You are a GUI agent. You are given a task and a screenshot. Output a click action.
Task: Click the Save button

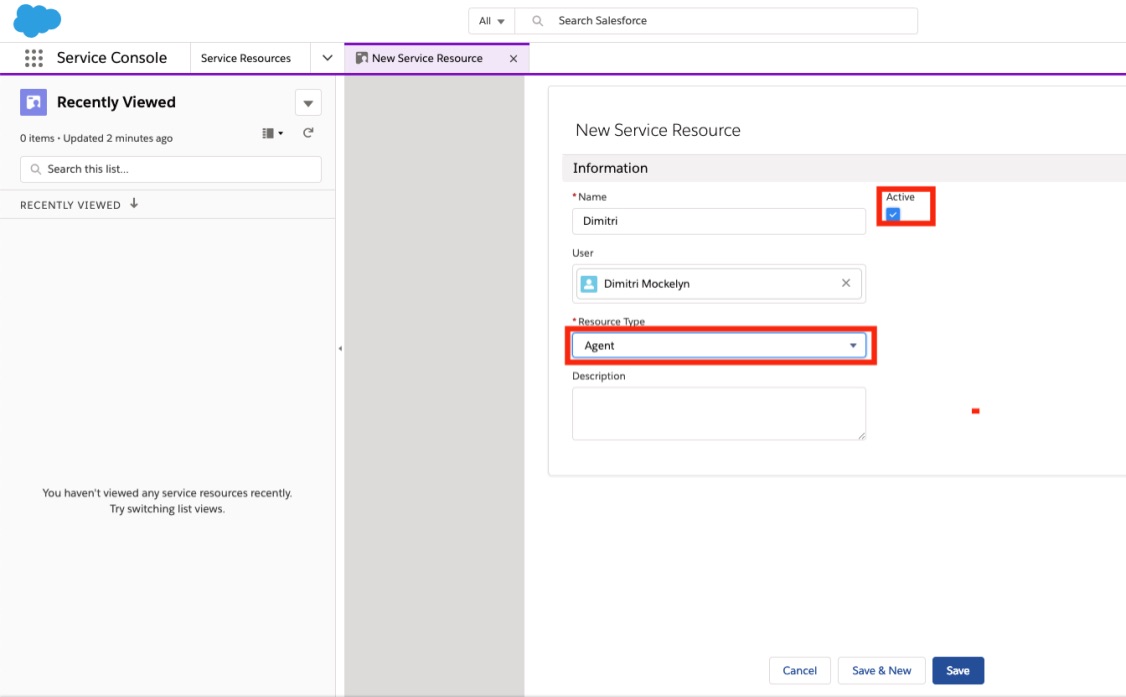[958, 670]
